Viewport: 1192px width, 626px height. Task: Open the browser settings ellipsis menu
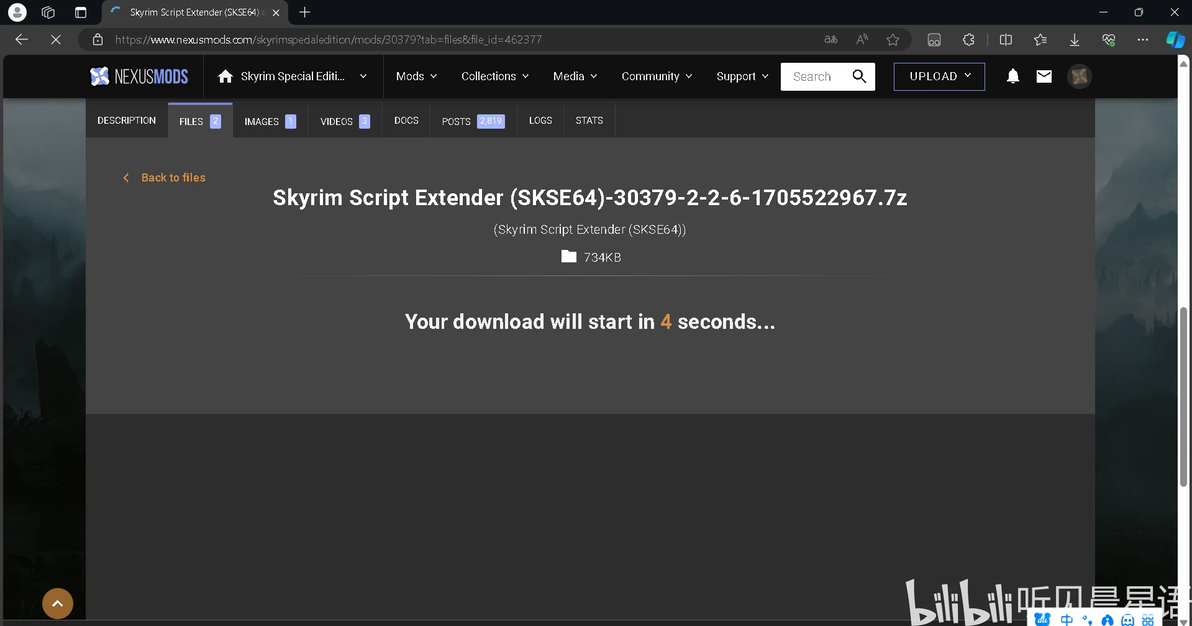(x=1143, y=40)
